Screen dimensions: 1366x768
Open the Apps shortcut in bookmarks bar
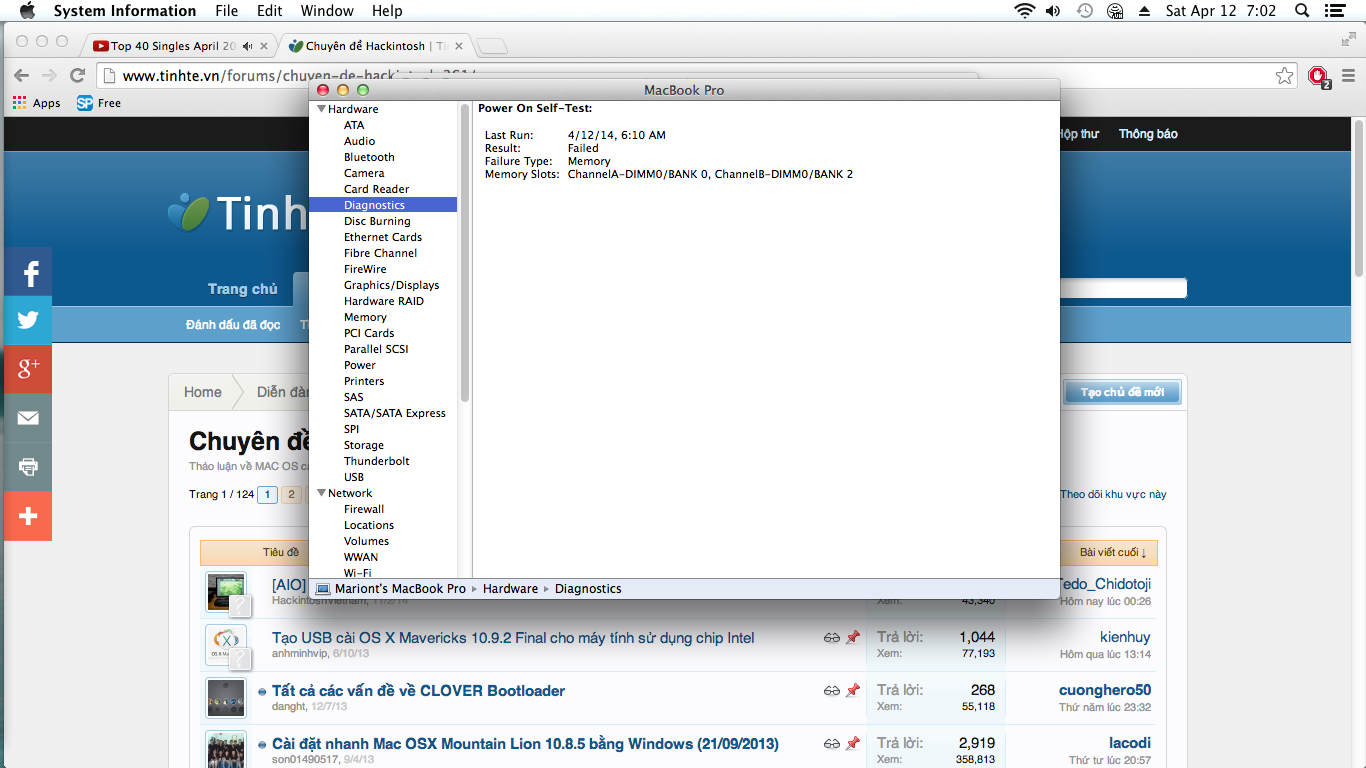tap(36, 103)
